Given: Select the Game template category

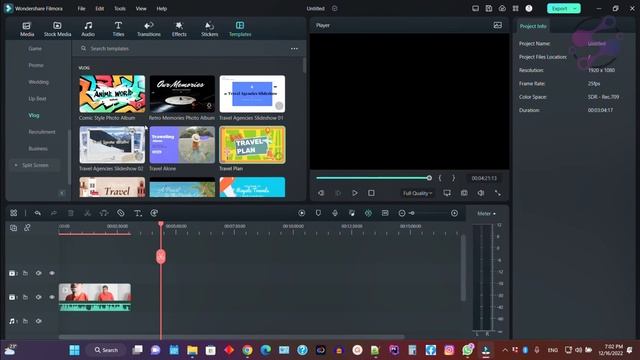Looking at the screenshot, I should point(35,49).
